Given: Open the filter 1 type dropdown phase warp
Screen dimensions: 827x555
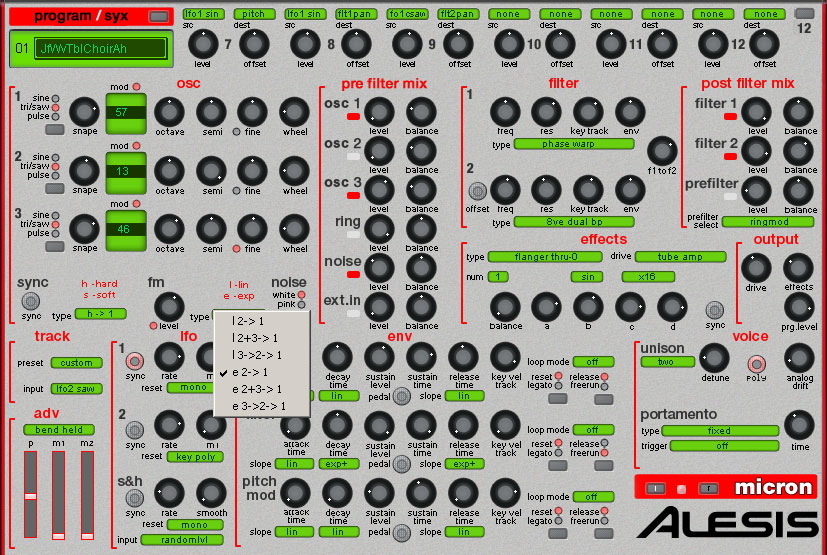Looking at the screenshot, I should [x=574, y=144].
